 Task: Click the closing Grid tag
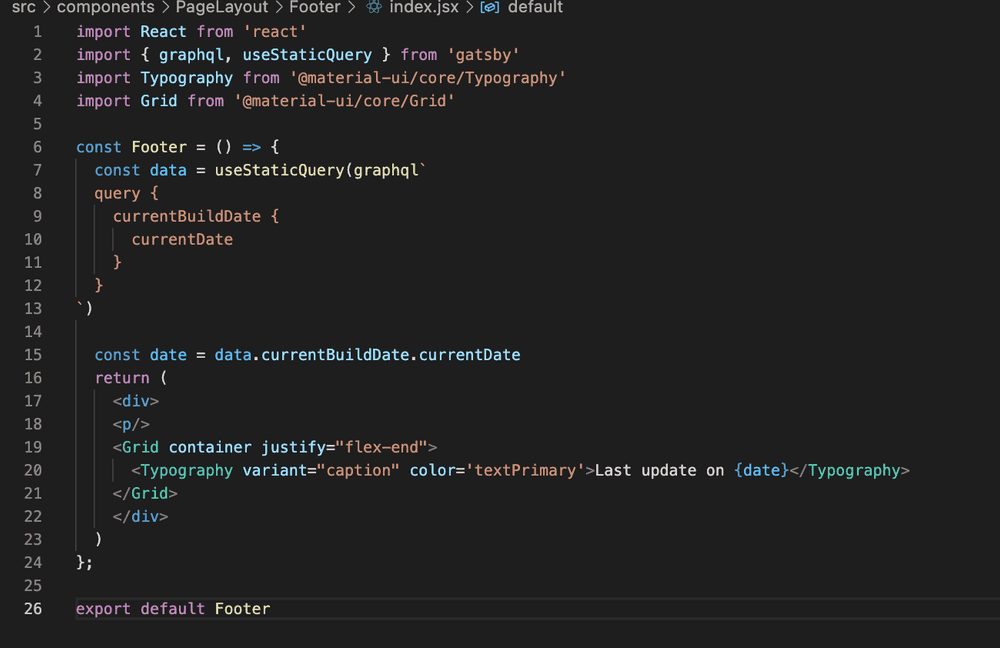pos(145,493)
